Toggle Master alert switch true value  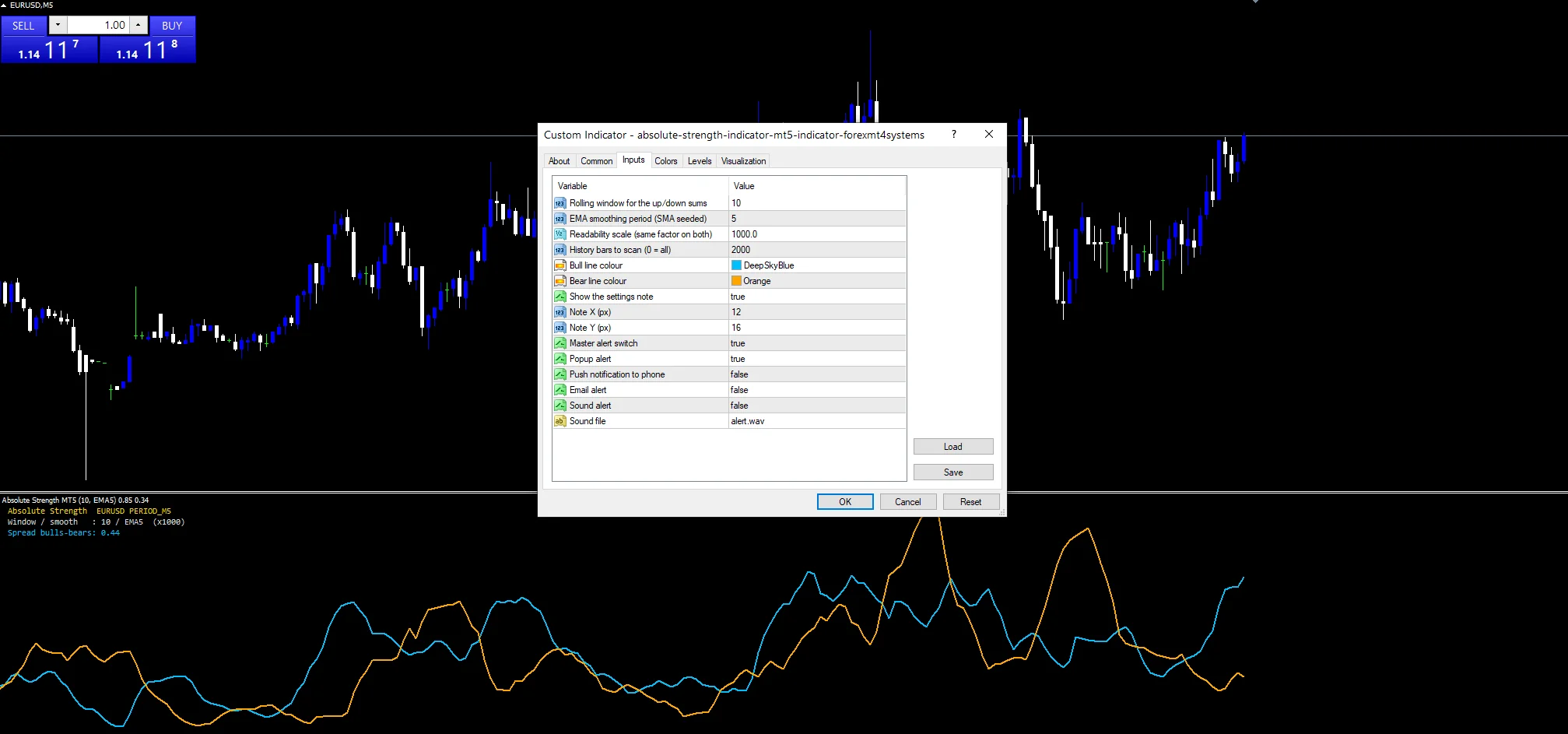click(817, 343)
